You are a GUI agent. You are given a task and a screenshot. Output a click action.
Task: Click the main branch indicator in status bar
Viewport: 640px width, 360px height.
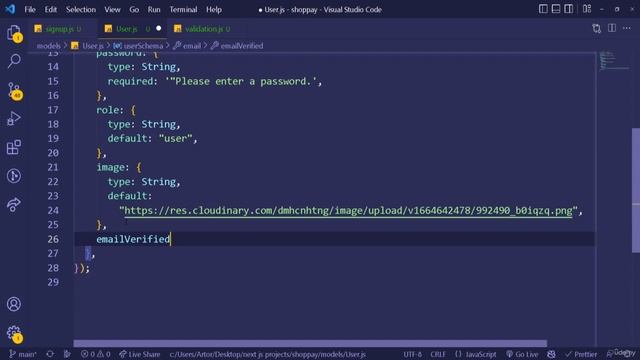[x=23, y=354]
